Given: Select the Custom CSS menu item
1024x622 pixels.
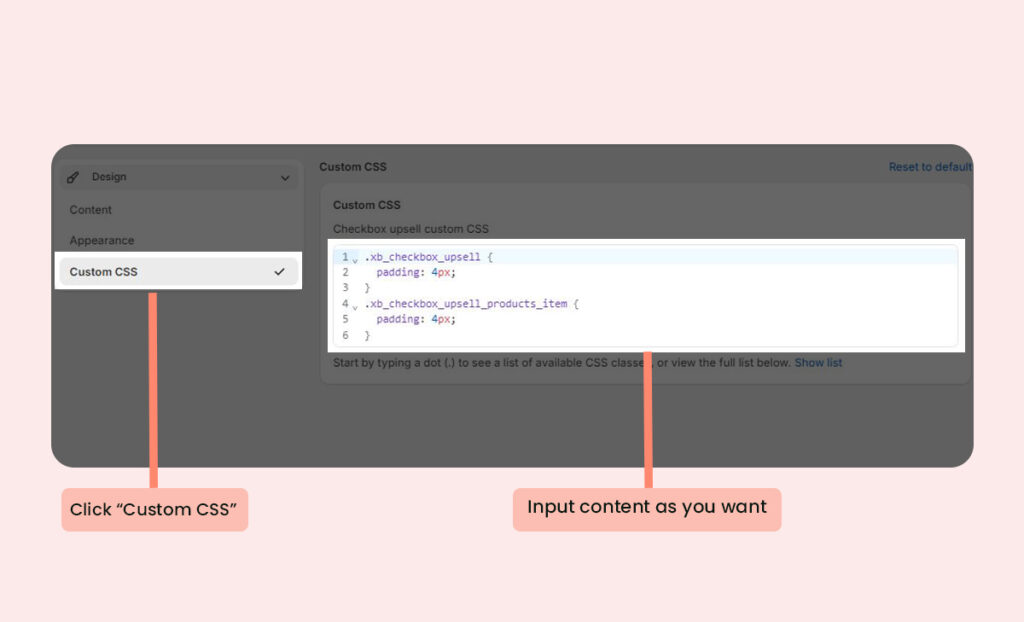Looking at the screenshot, I should pyautogui.click(x=104, y=272).
